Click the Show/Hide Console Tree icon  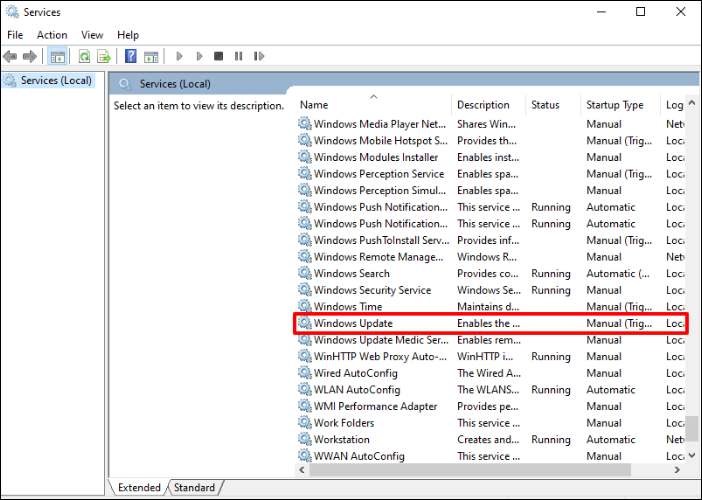tap(58, 57)
